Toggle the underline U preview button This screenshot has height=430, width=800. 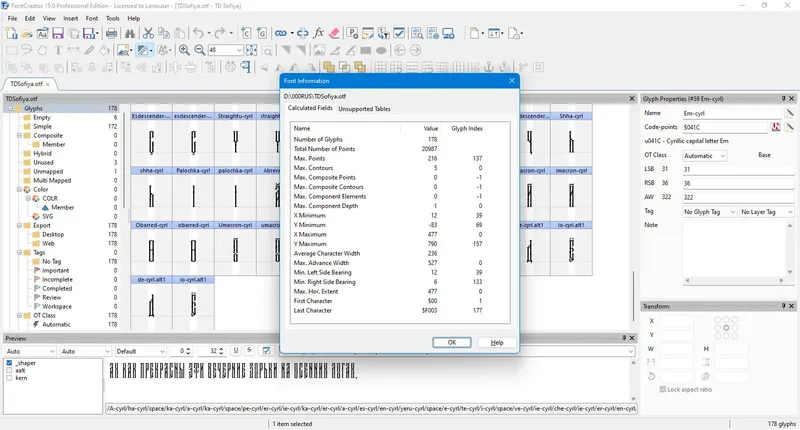(x=236, y=350)
